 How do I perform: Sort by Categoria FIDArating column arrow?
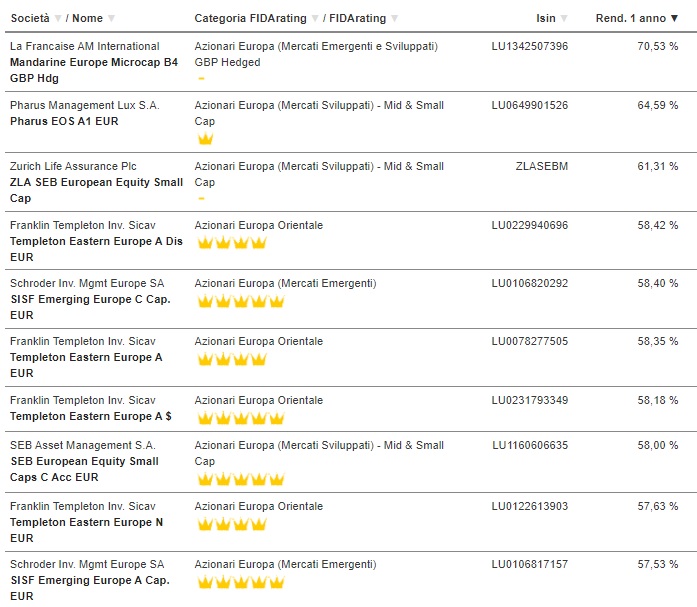315,18
